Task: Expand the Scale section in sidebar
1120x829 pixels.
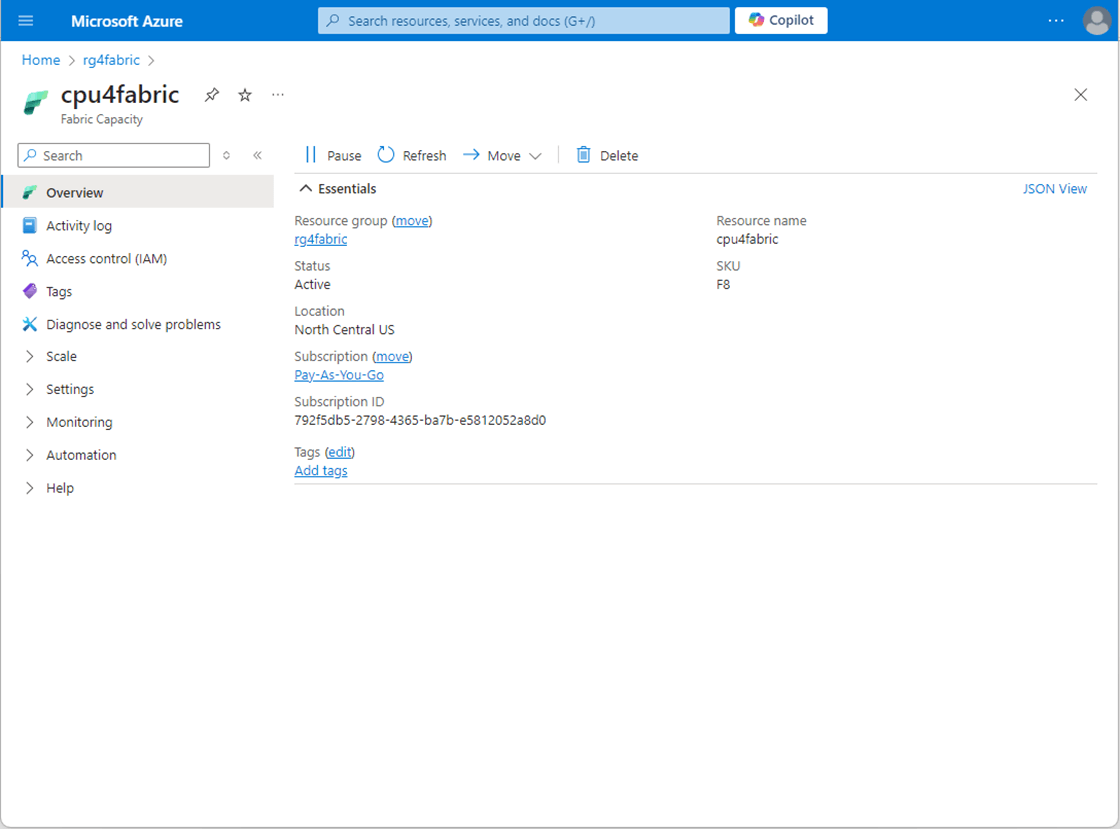Action: tap(61, 356)
